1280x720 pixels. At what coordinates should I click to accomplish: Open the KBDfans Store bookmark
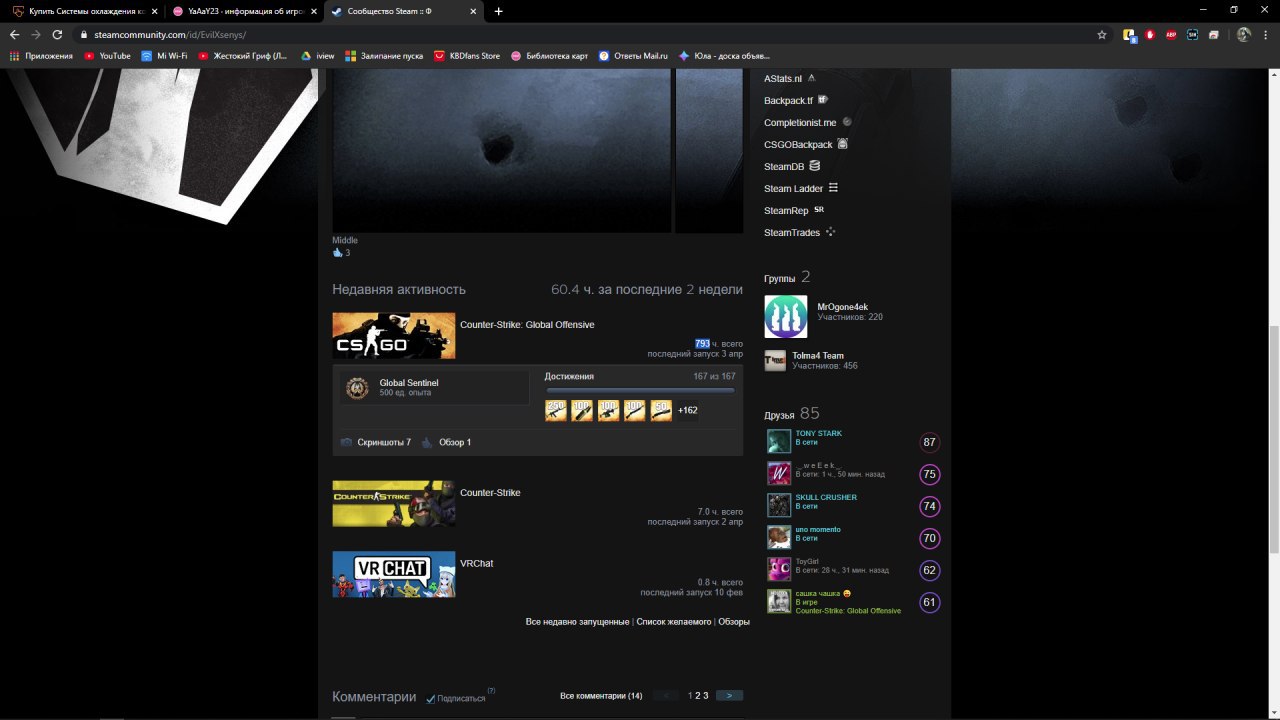(x=467, y=56)
